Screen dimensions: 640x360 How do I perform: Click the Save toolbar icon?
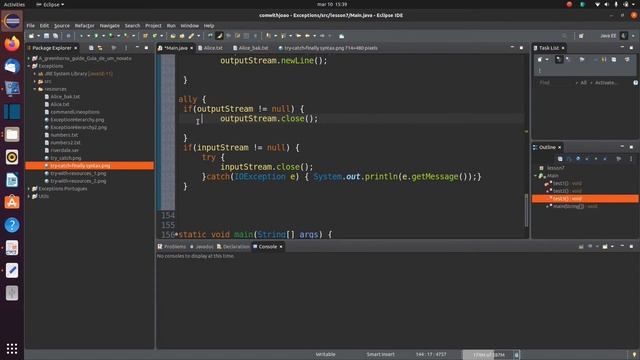point(47,36)
